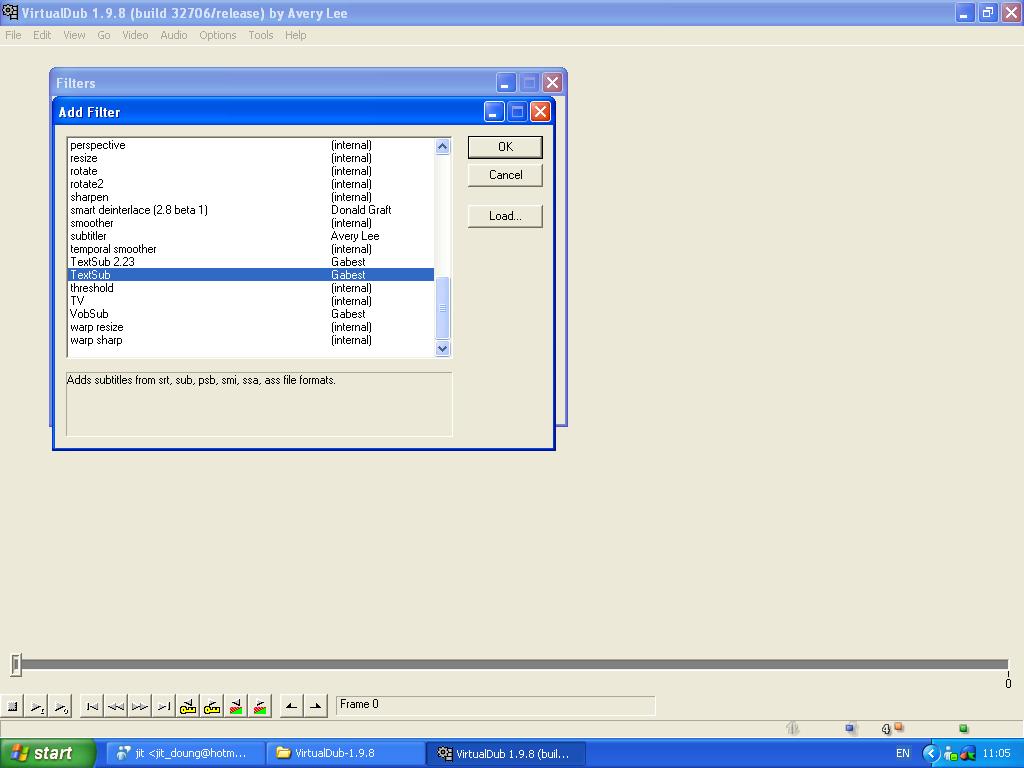This screenshot has width=1024, height=768.
Task: Click the EN language indicator
Action: point(903,754)
